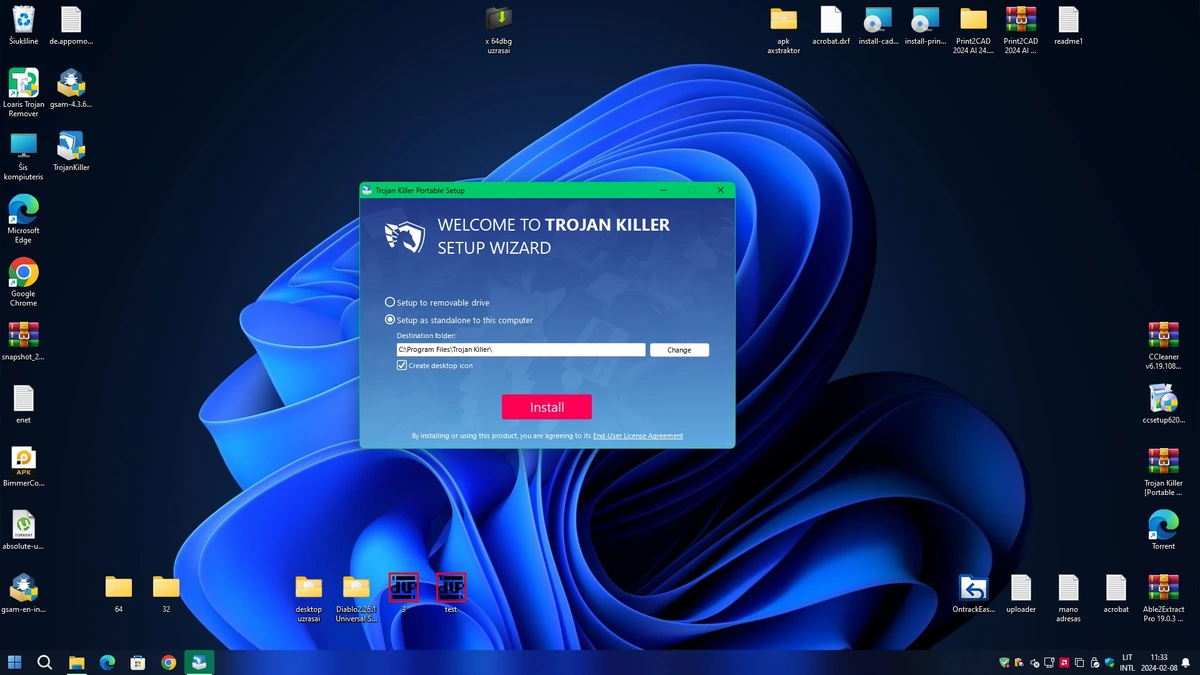Screen dimensions: 1200x675
Task: Click the Change button for destination folder
Action: tap(679, 350)
